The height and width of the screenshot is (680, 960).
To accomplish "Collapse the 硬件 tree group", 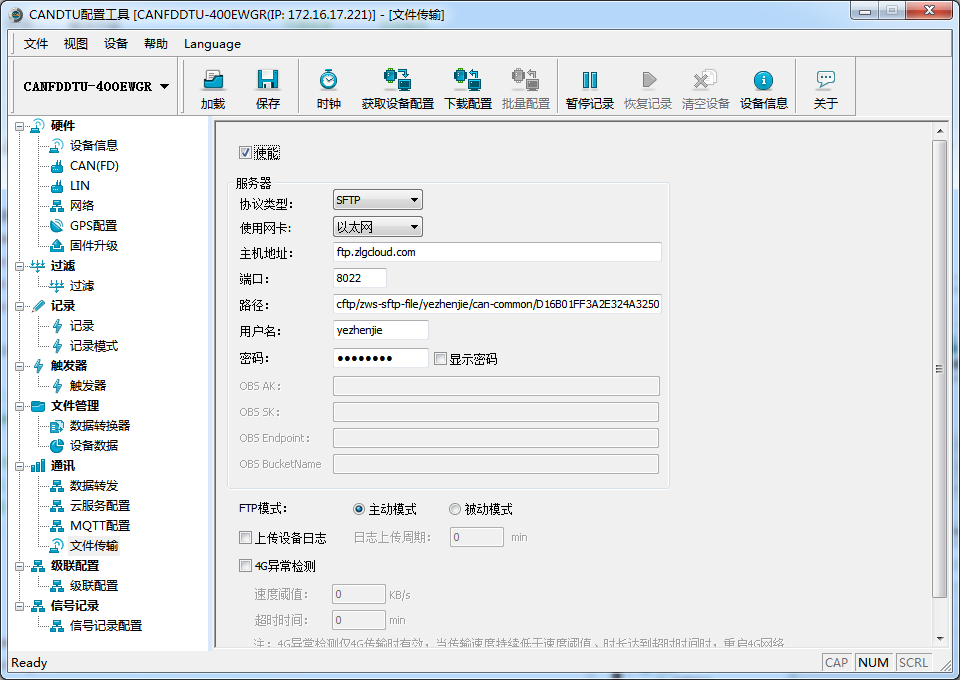I will [20, 126].
